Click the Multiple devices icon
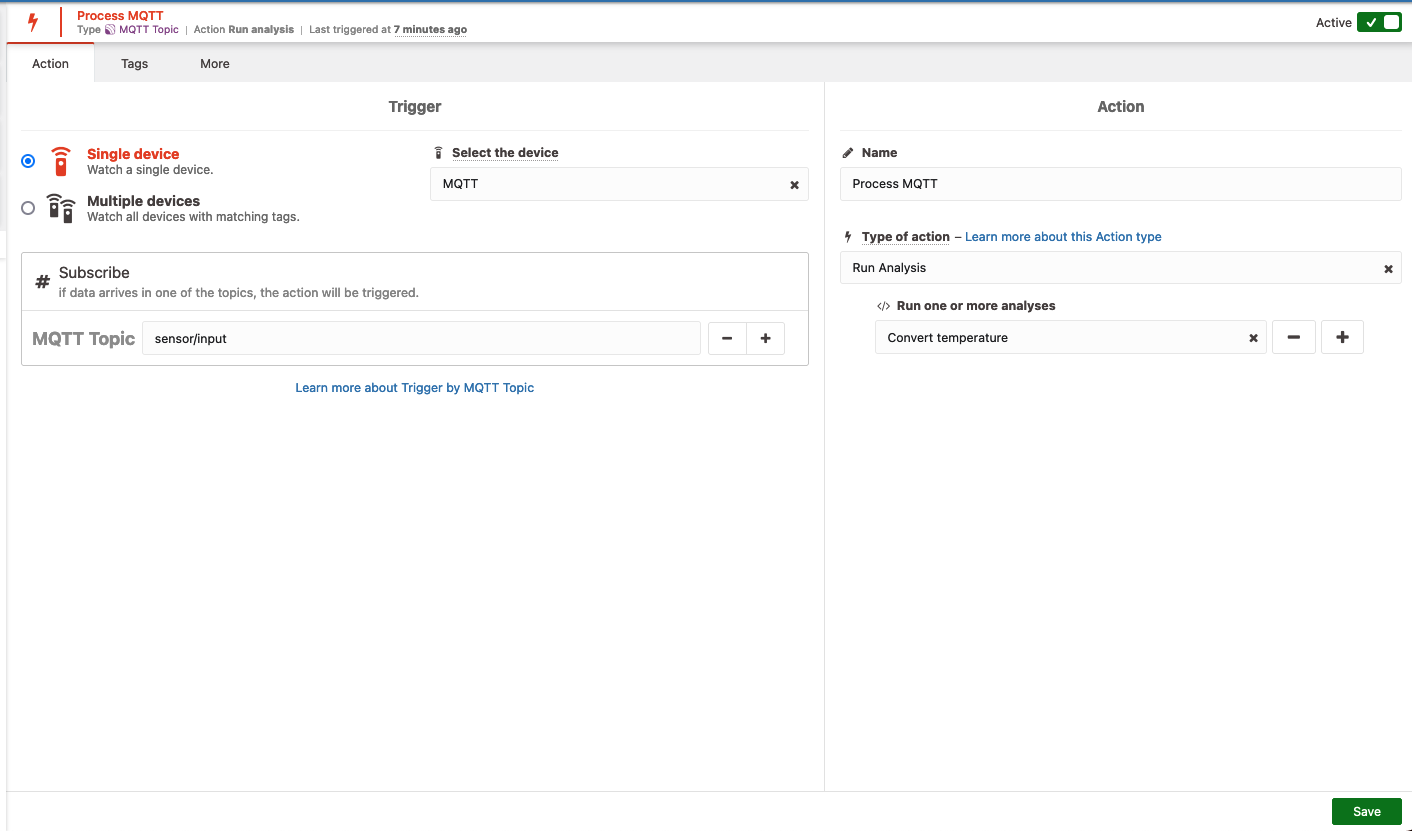The height and width of the screenshot is (831, 1412). click(61, 208)
